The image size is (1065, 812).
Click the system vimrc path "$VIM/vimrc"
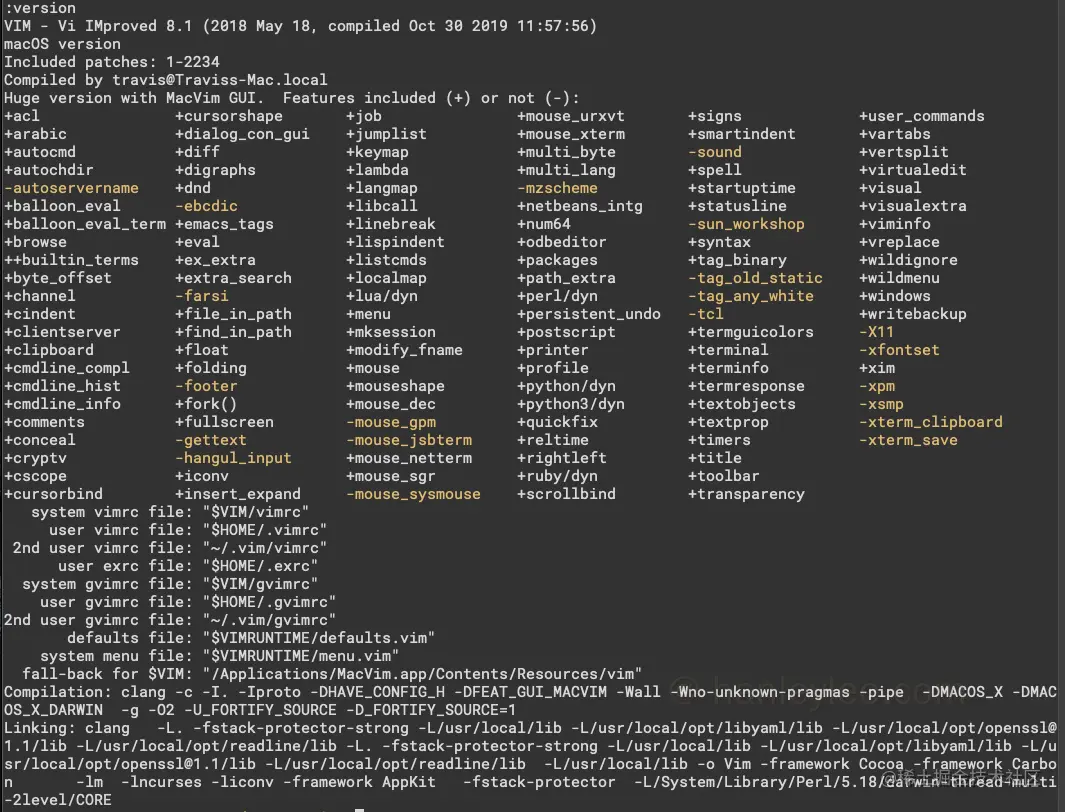pyautogui.click(x=255, y=512)
